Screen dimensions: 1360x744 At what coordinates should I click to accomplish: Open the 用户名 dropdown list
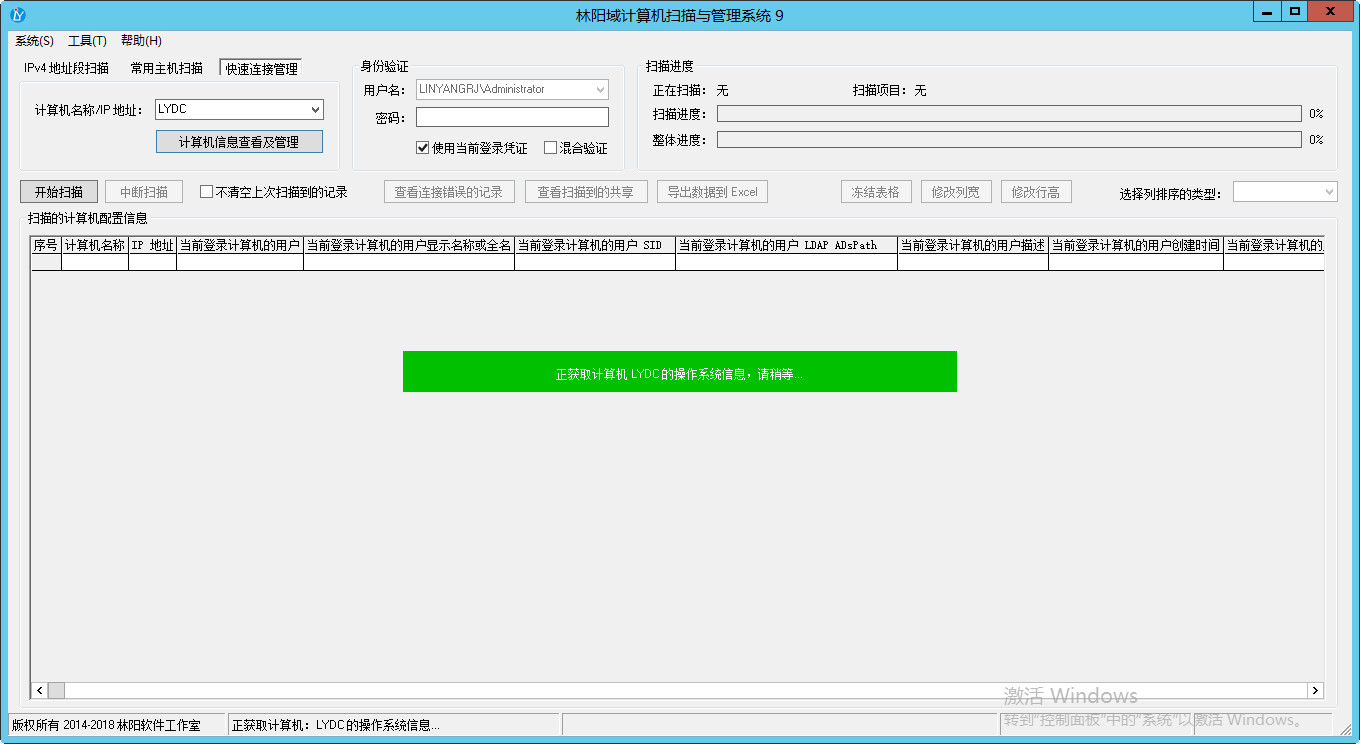pyautogui.click(x=600, y=90)
